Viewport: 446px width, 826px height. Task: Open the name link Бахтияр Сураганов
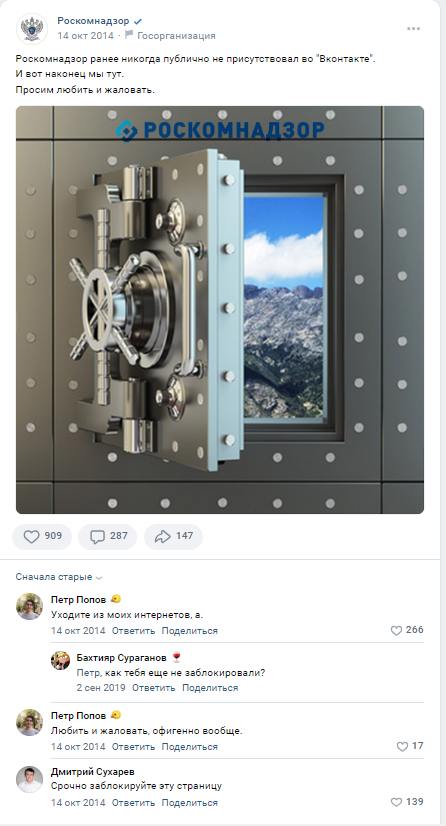pyautogui.click(x=121, y=658)
